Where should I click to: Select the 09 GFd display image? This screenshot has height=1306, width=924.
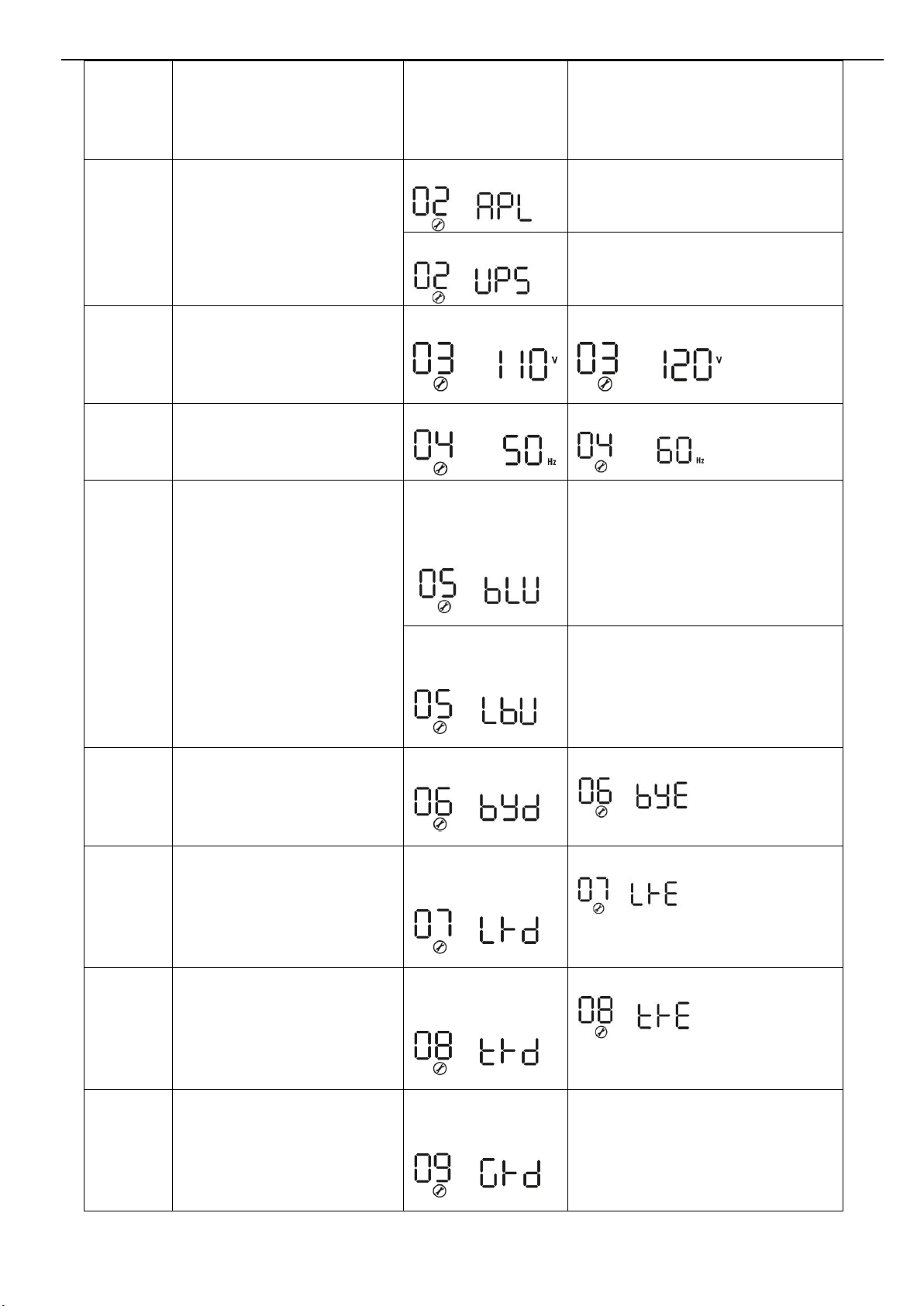477,1173
